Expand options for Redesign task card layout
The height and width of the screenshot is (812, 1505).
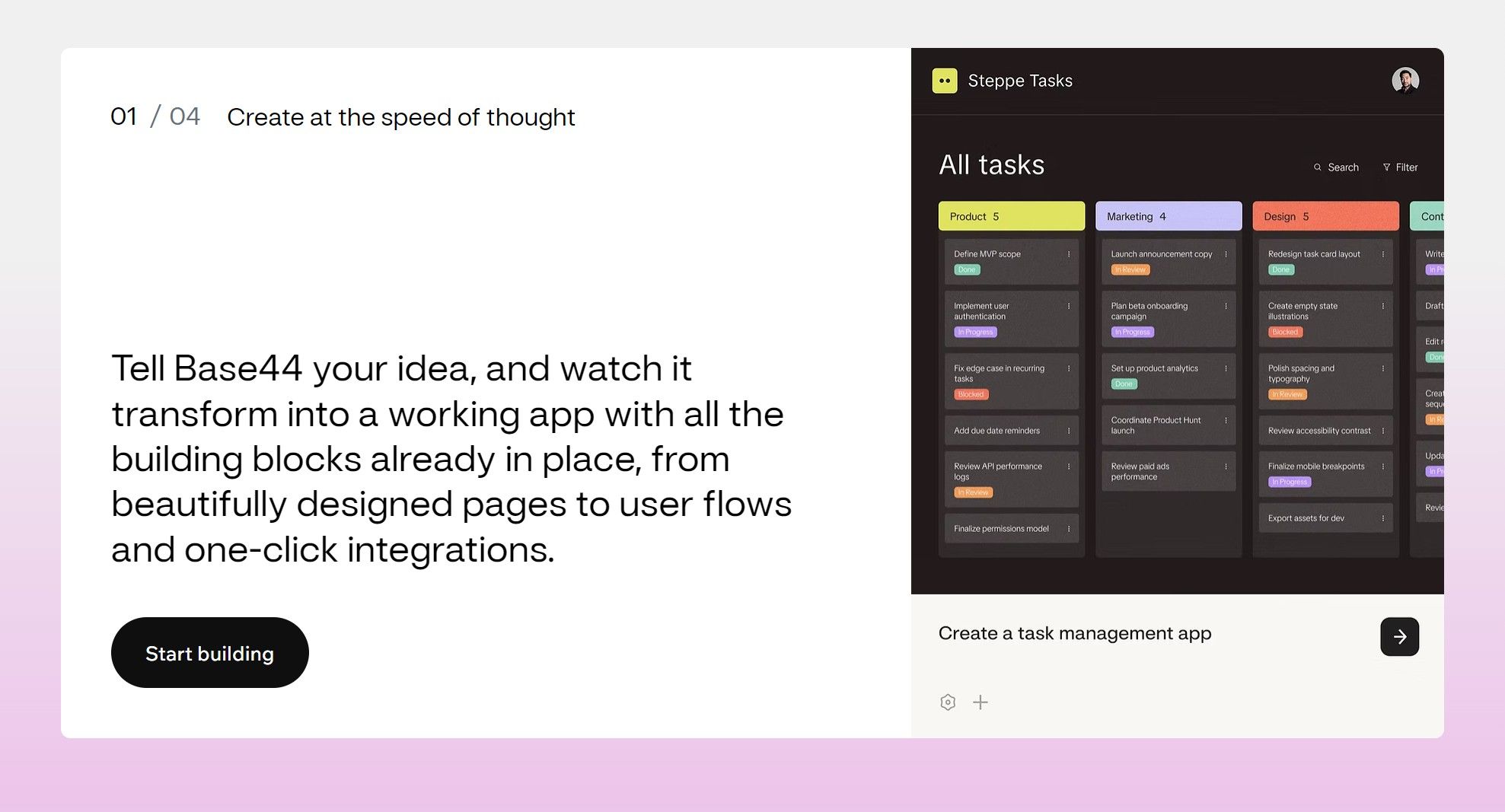[1383, 254]
